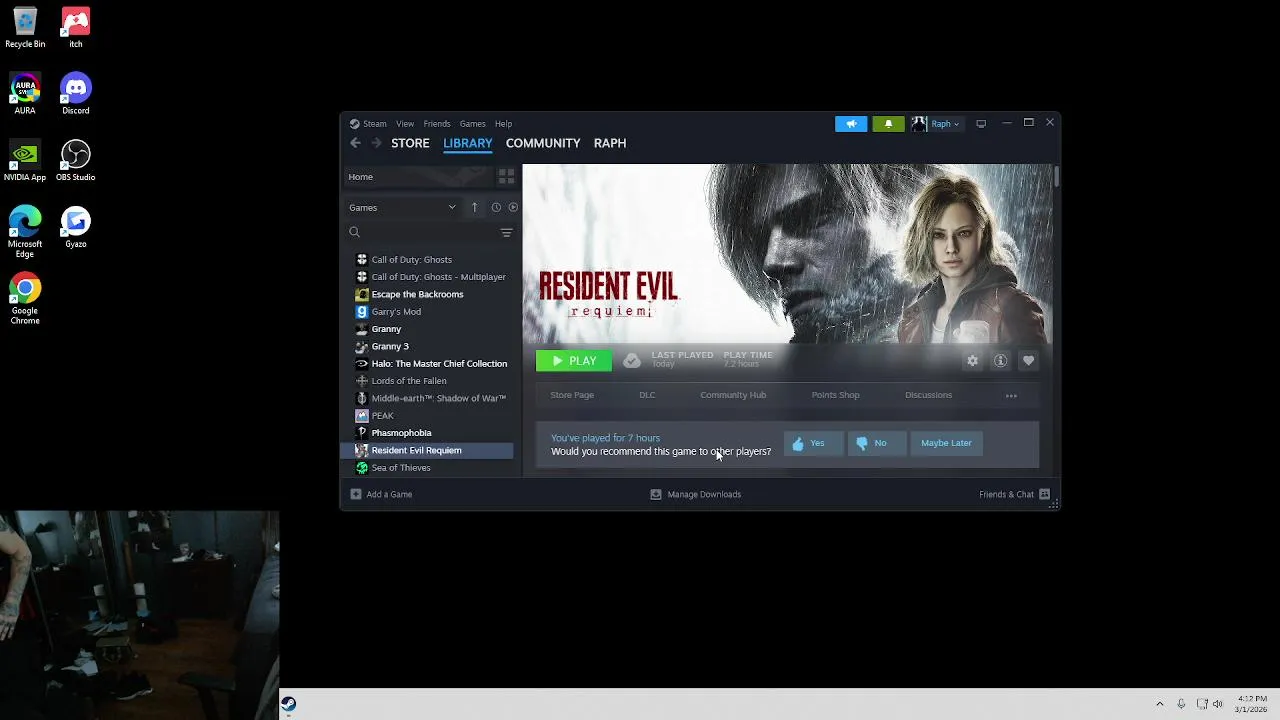1280x720 pixels.
Task: Select the OBS Studio desktop icon
Action: (75, 161)
